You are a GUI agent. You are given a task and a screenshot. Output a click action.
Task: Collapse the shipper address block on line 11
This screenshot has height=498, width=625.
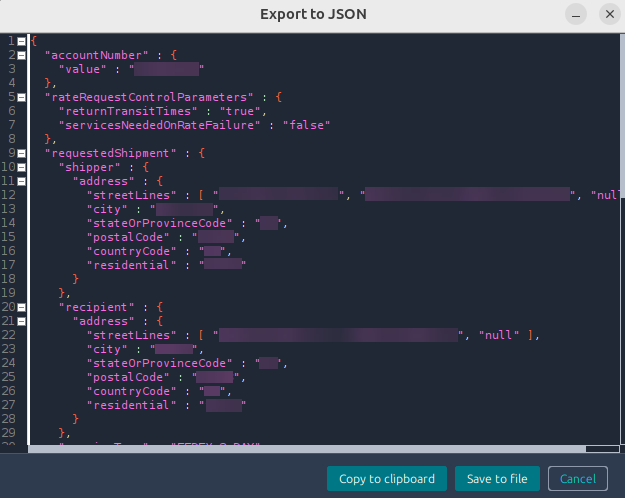(x=22, y=181)
